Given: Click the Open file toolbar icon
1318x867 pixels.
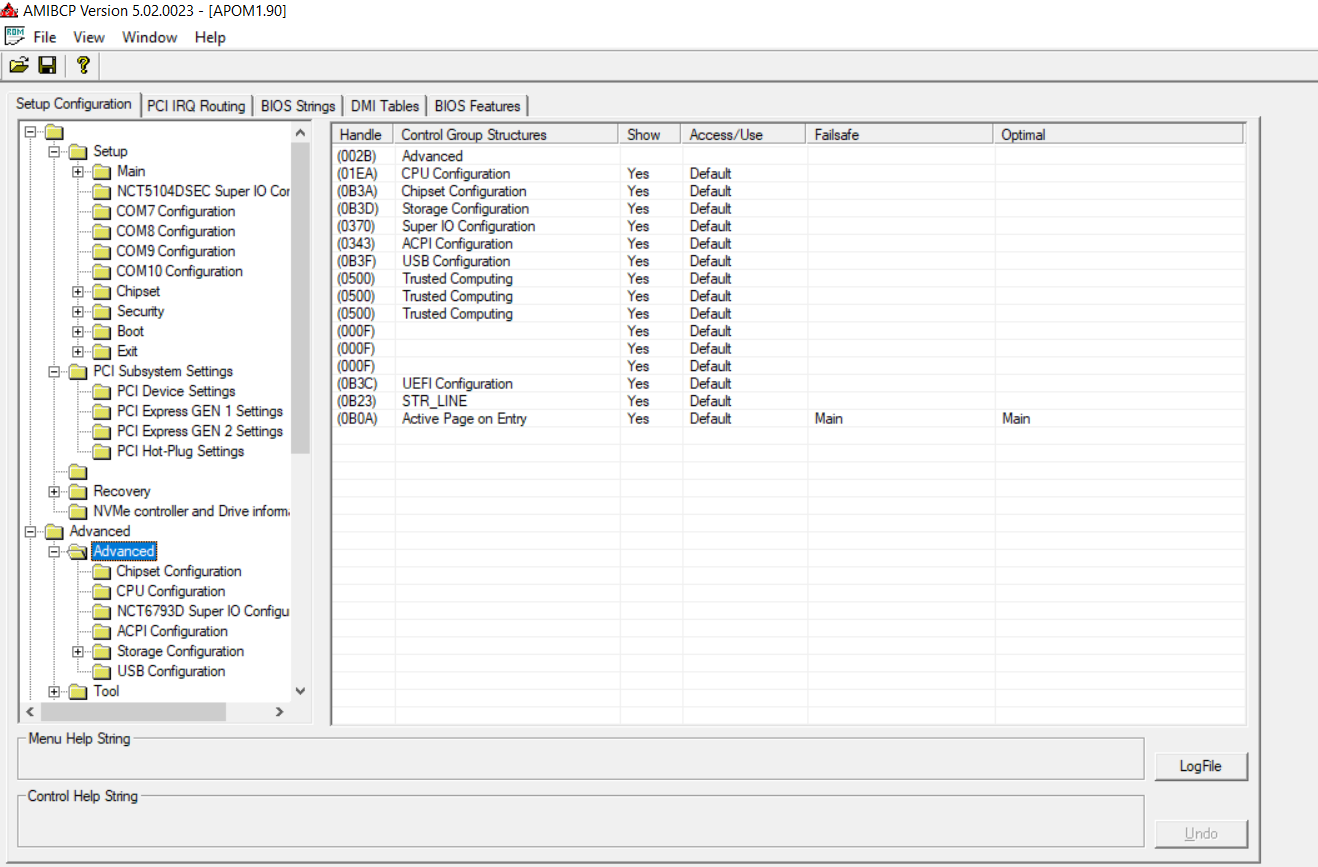Looking at the screenshot, I should tap(19, 66).
